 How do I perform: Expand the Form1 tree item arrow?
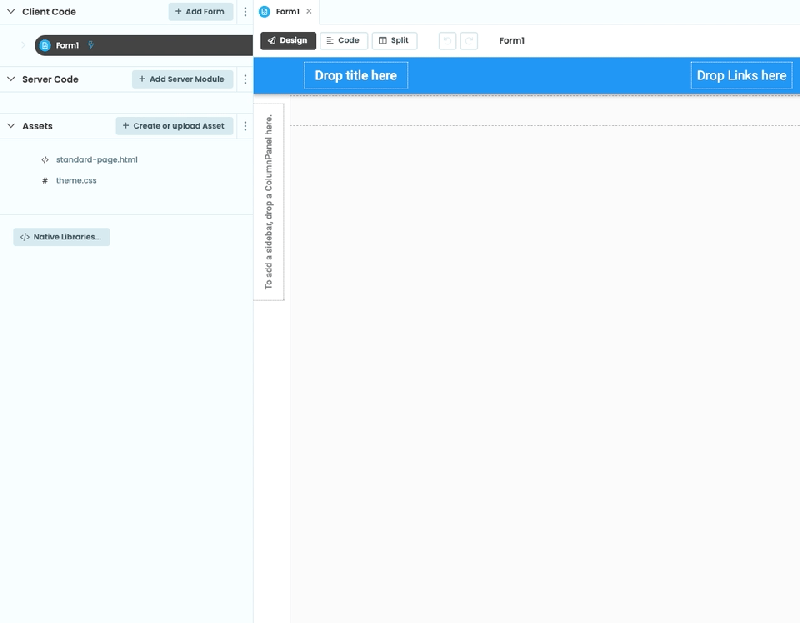point(22,44)
